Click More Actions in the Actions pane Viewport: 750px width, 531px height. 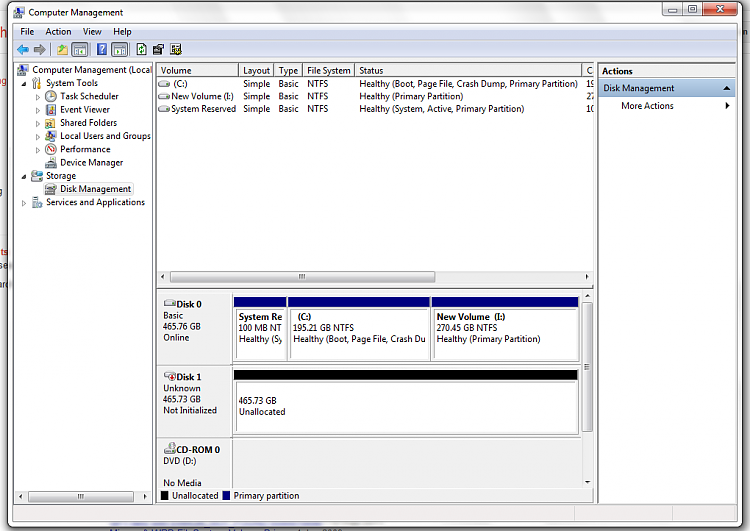tap(647, 106)
